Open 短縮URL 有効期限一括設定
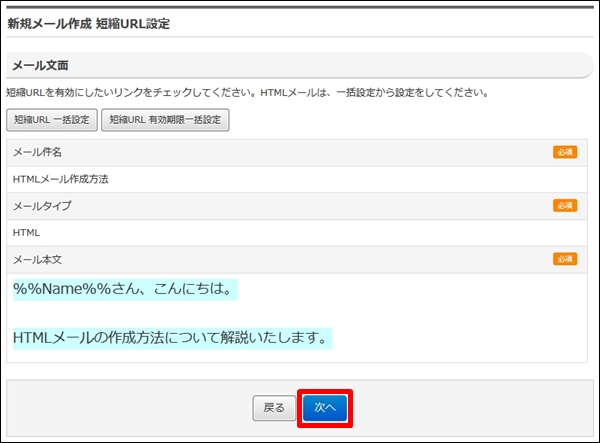600x443 pixels. coord(165,120)
